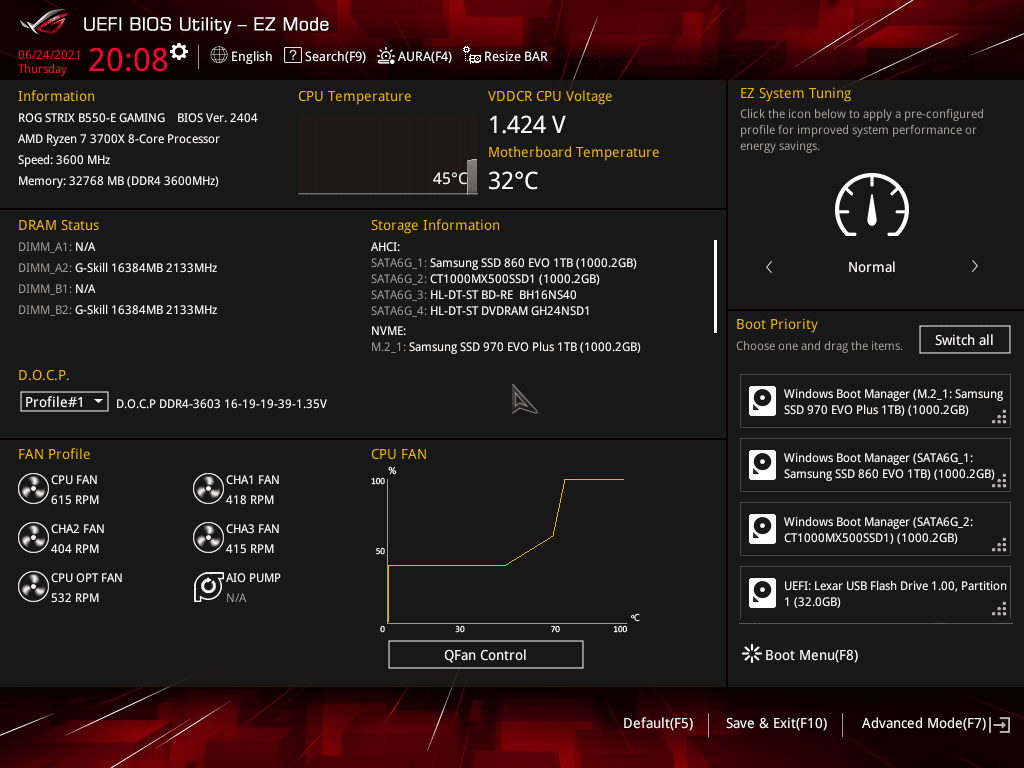Screen dimensions: 1024x768
Task: Select Windows Boot Manager SATA6G_1 boot entry
Action: tap(875, 466)
